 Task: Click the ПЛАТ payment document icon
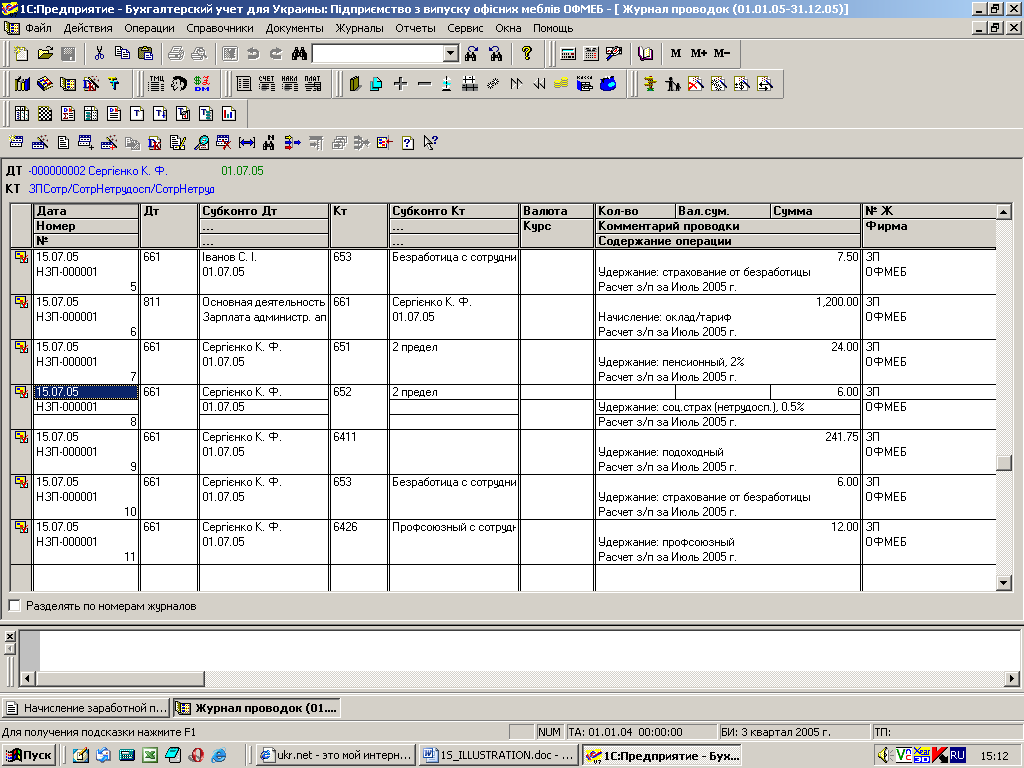coord(313,84)
